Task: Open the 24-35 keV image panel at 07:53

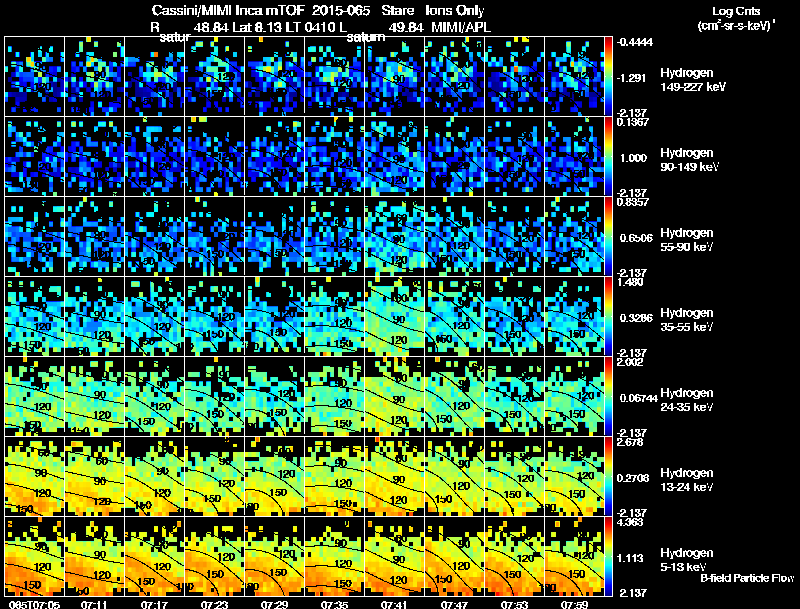Action: (x=515, y=397)
